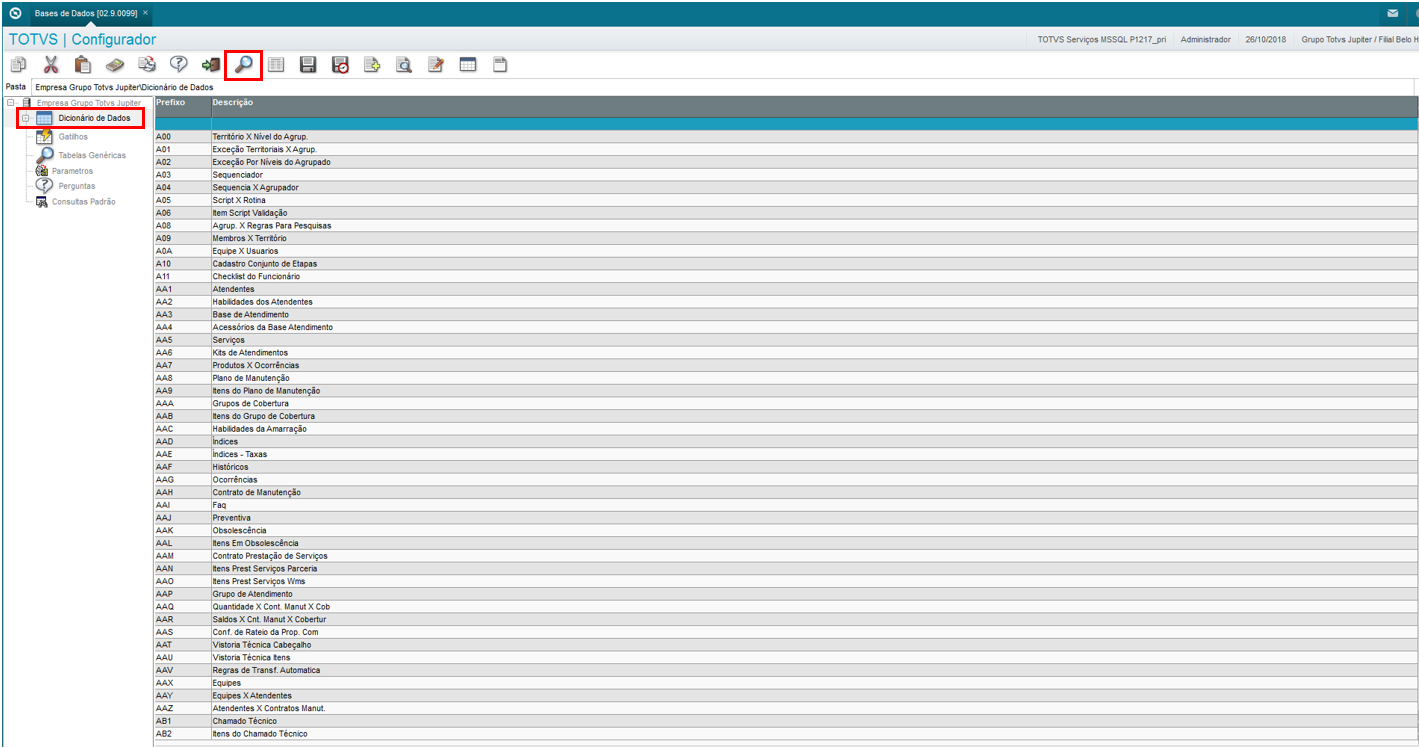Select Script X Rotina row
Screen dimensions: 1419x748
[786, 200]
